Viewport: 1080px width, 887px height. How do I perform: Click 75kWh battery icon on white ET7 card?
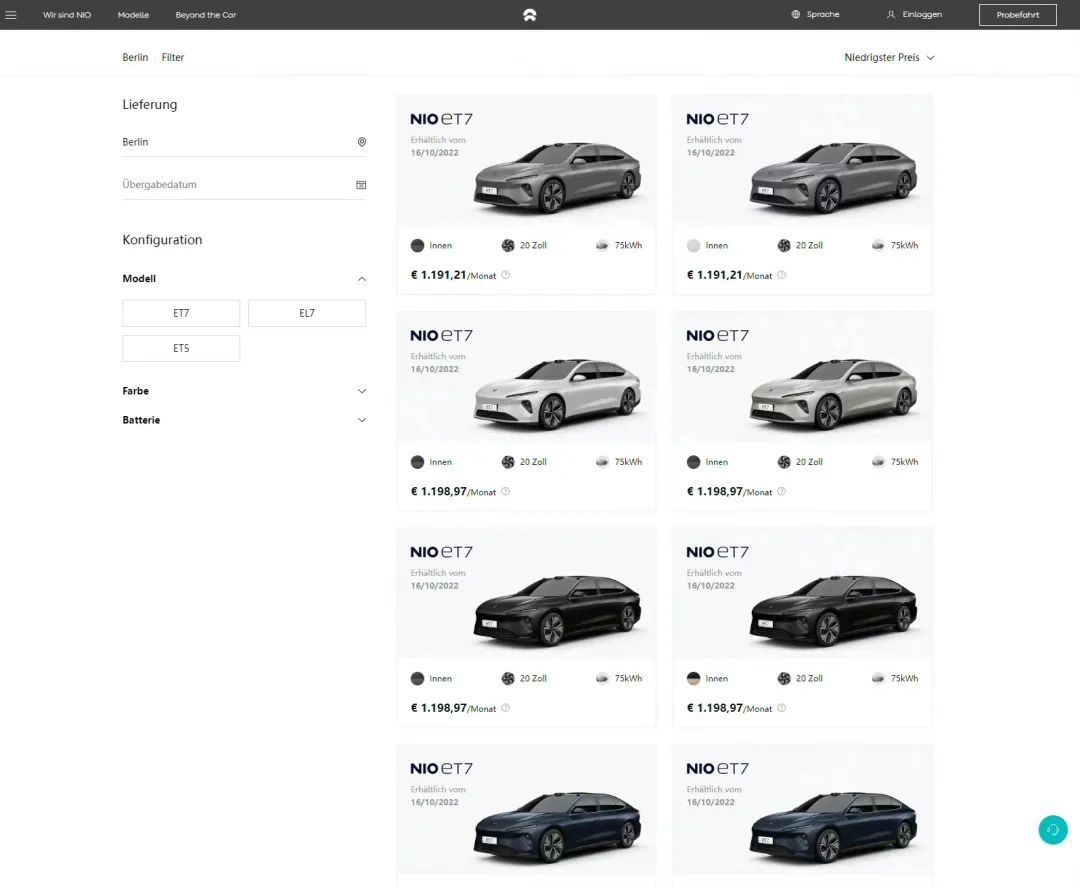click(x=602, y=462)
